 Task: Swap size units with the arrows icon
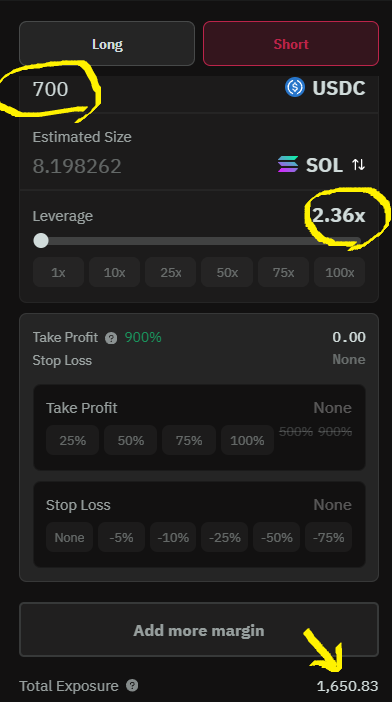pos(358,165)
